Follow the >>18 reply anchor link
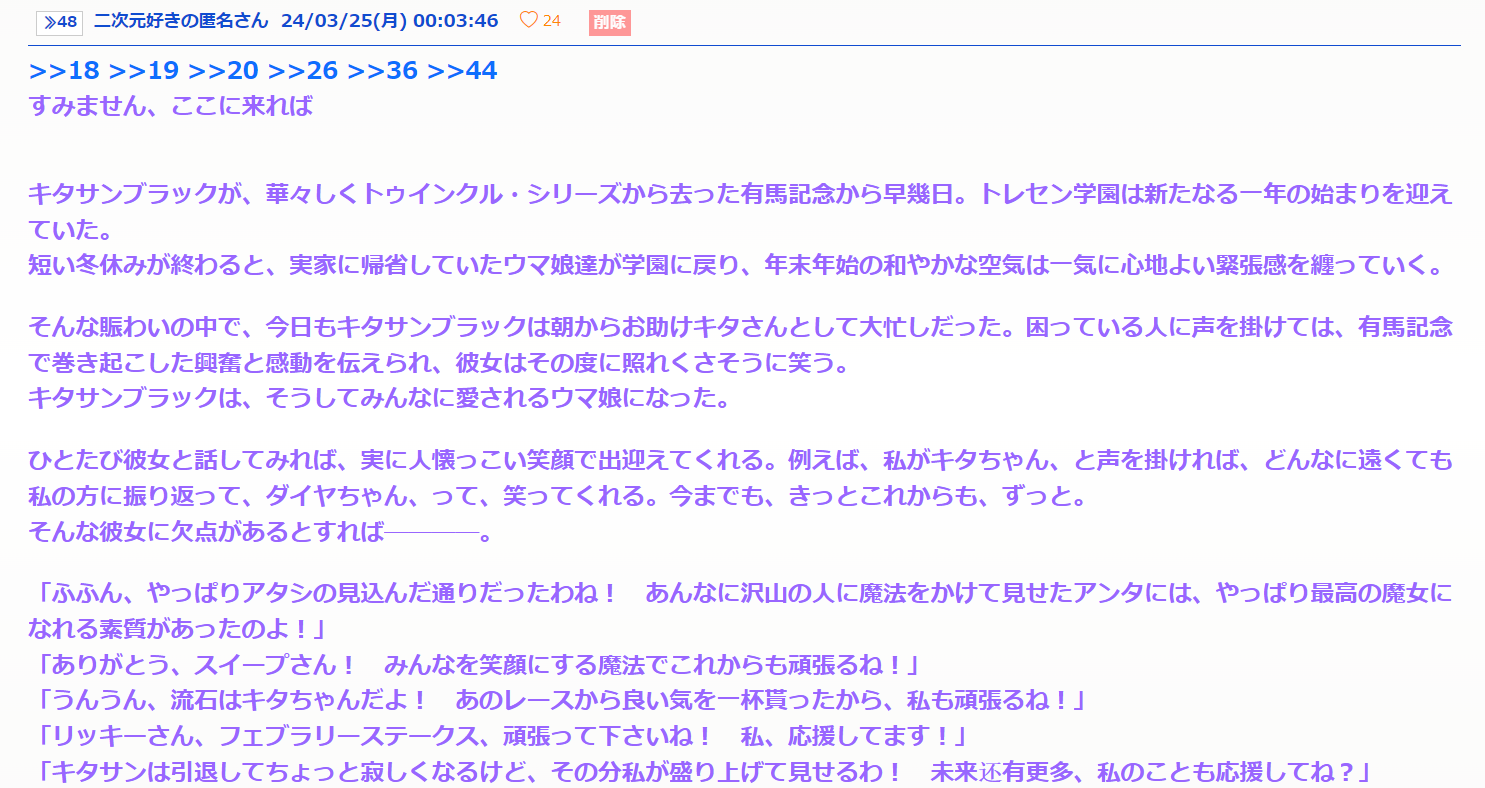The height and width of the screenshot is (788, 1485). (64, 70)
